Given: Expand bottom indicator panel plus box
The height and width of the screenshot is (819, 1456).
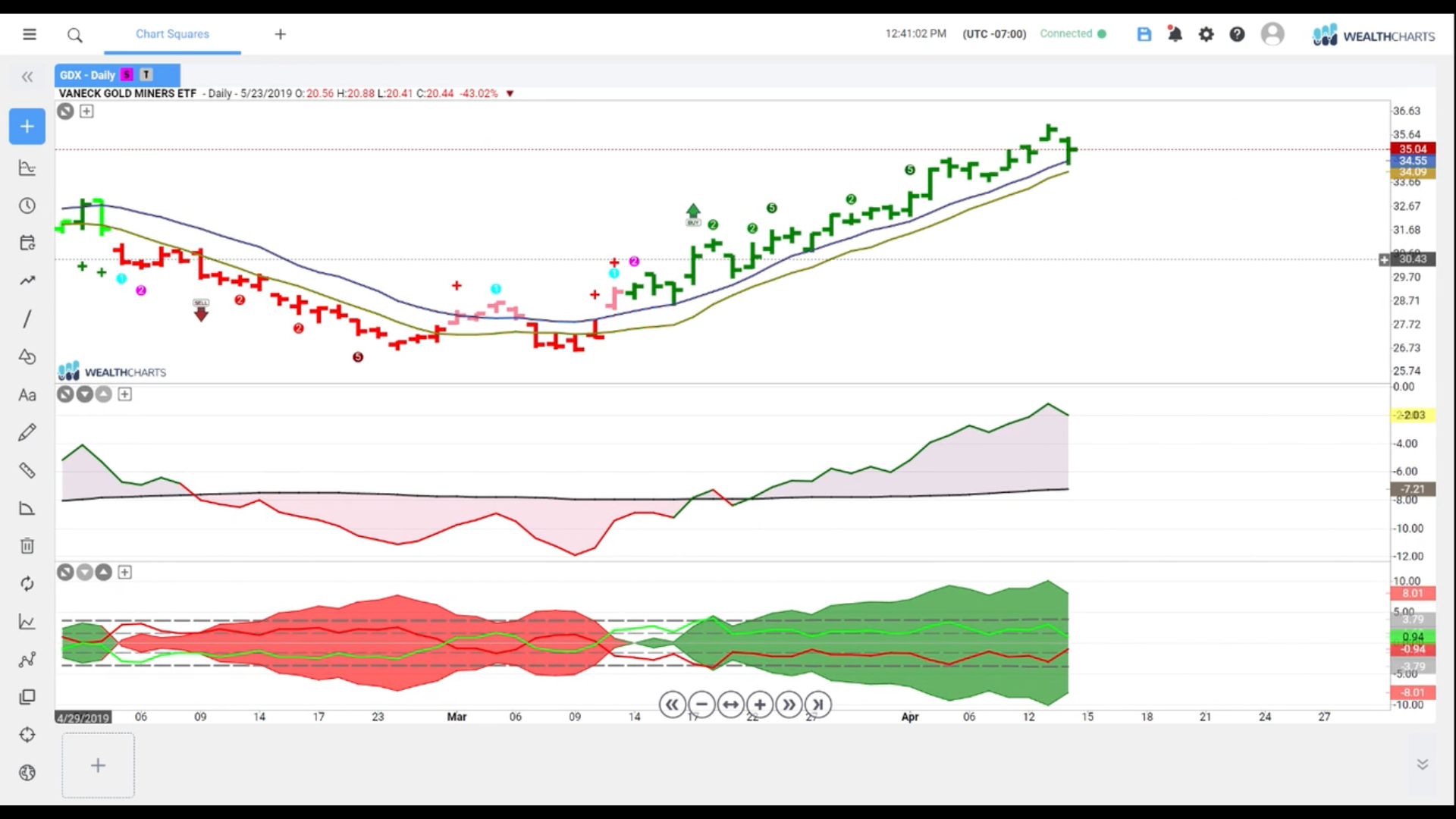Looking at the screenshot, I should click(125, 573).
